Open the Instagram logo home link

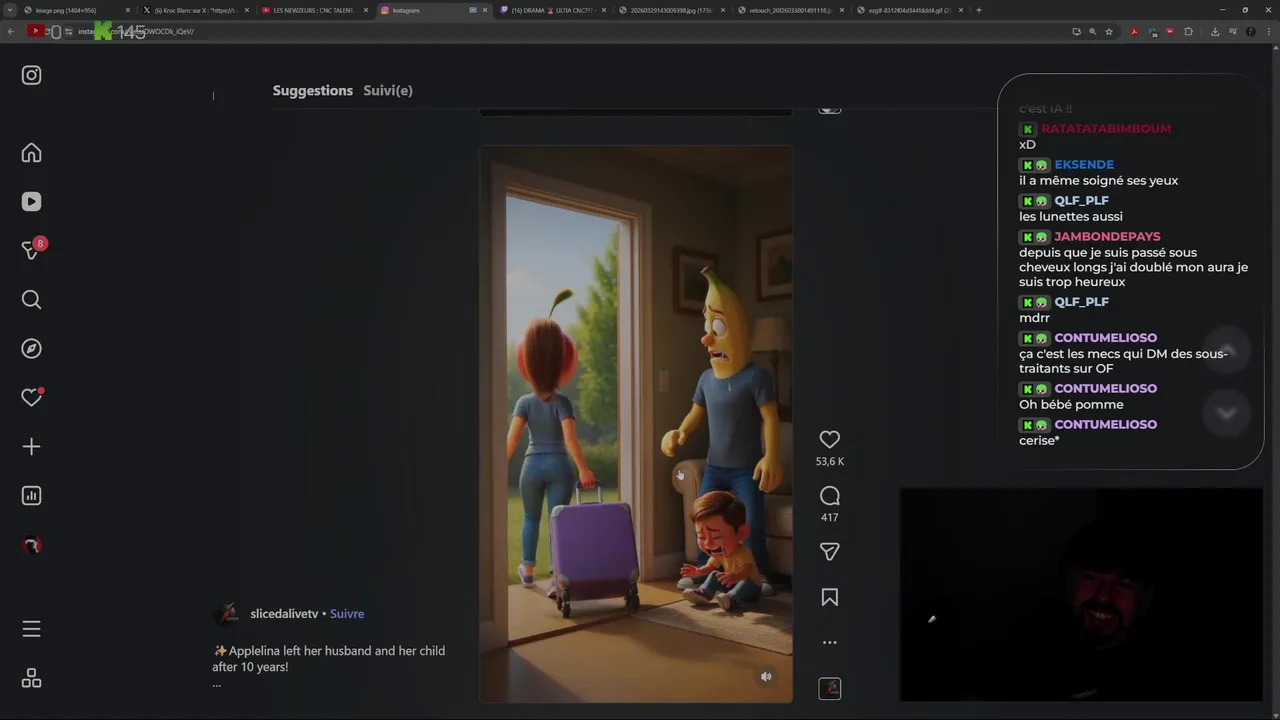coord(32,75)
